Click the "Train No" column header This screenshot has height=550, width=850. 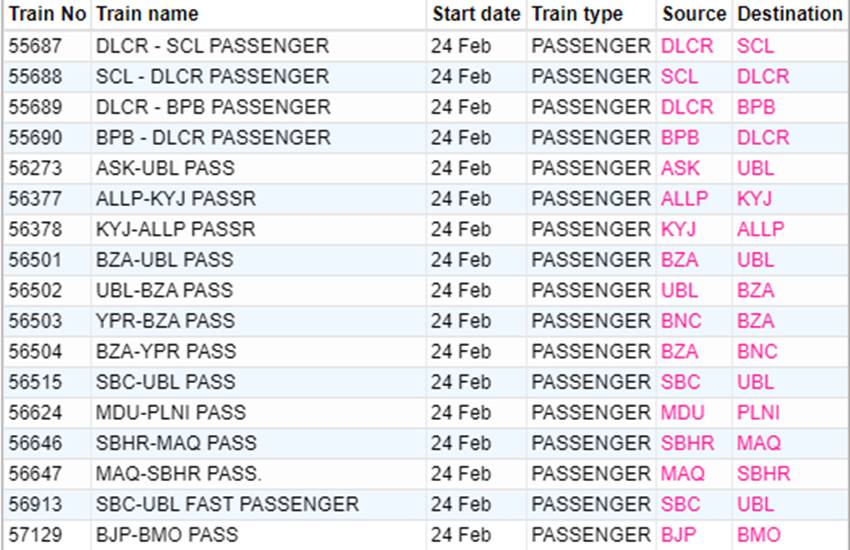(47, 14)
